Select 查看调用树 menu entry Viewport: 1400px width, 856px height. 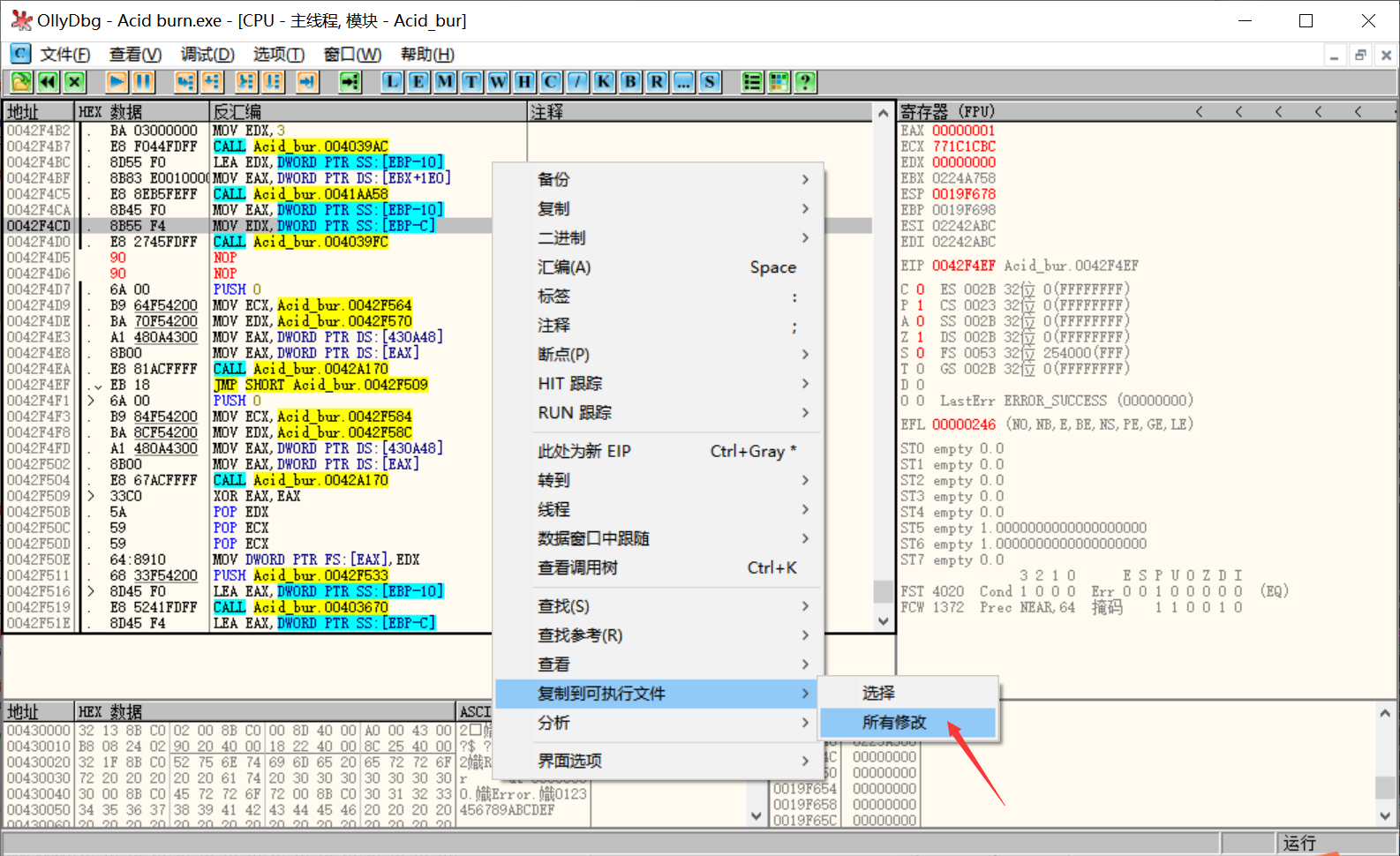[x=659, y=567]
